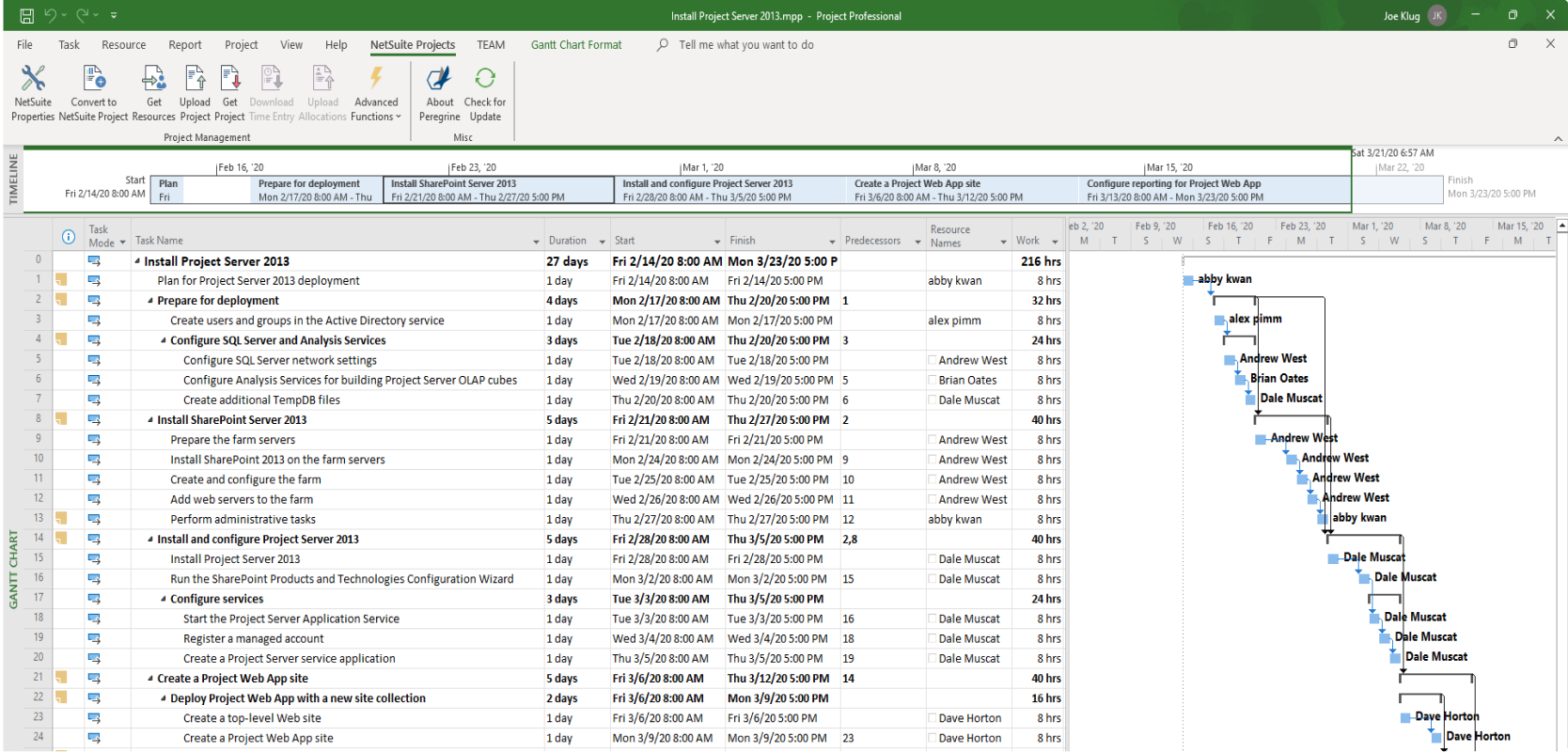Toggle Dale Muscat checkbox on row 18
Image resolution: width=1568 pixels, height=752 pixels.
932,619
